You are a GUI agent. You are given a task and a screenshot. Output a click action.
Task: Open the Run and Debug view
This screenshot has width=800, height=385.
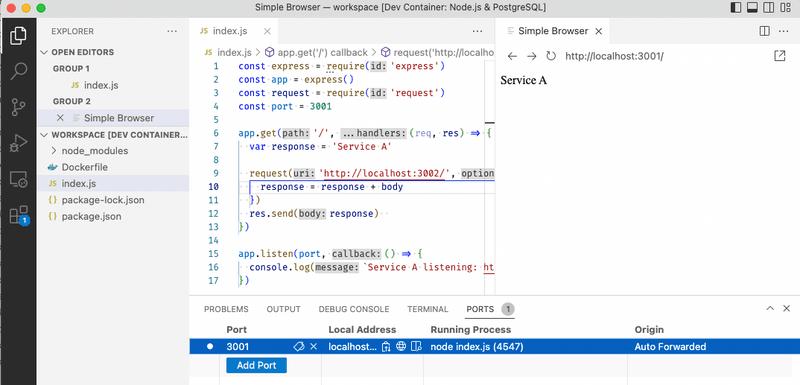pos(18,143)
